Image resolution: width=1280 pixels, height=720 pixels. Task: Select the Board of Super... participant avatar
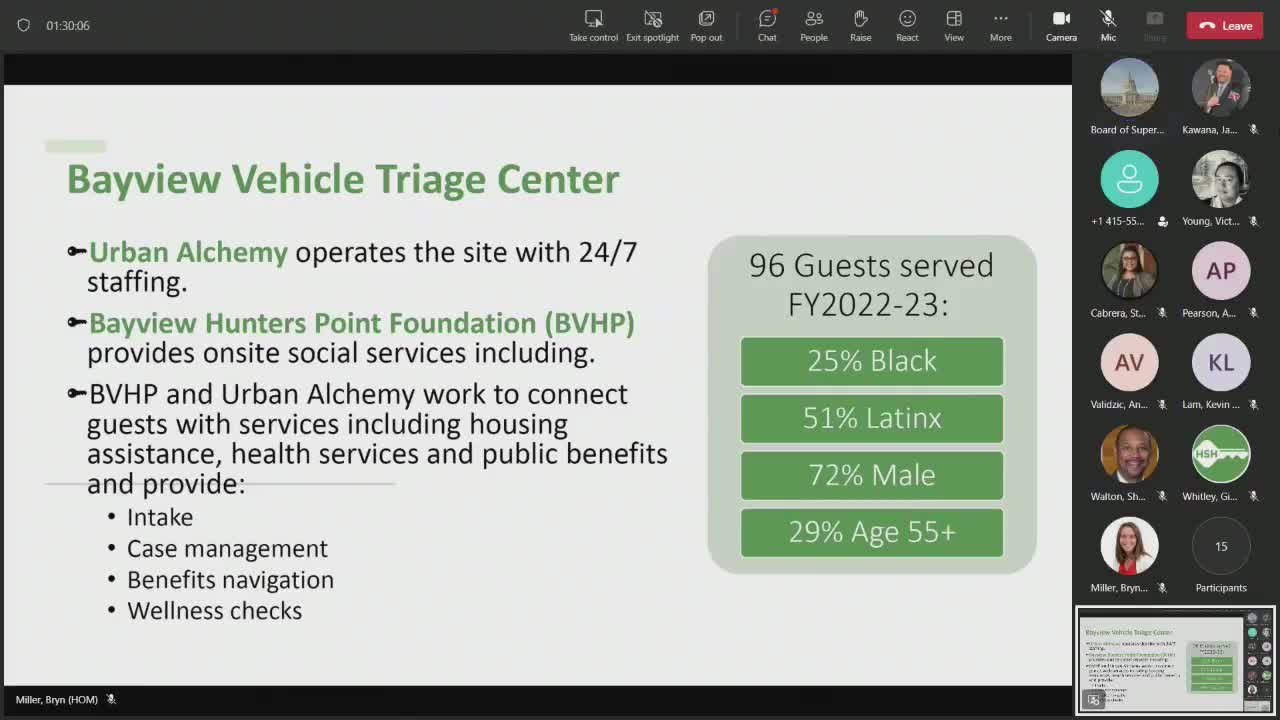coord(1129,86)
